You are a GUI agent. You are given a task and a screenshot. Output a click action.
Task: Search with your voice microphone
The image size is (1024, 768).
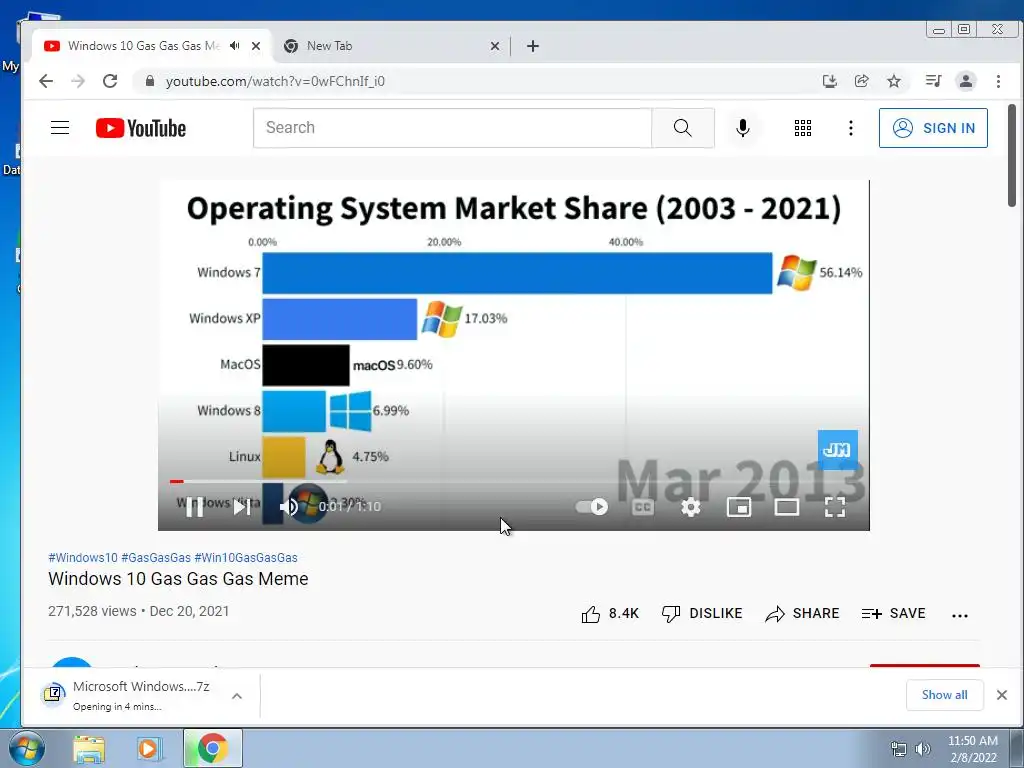coord(743,128)
